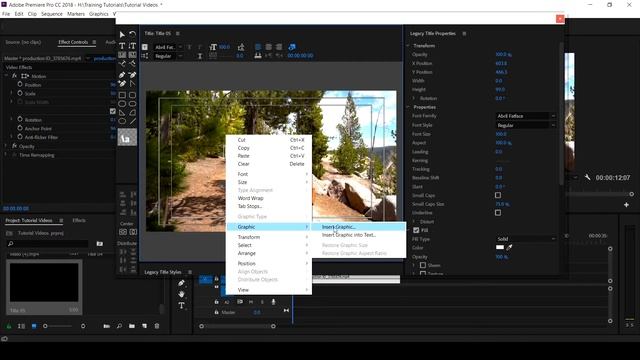
Task: Expand the Opacity effect in Effect Controls
Action: click(6, 146)
